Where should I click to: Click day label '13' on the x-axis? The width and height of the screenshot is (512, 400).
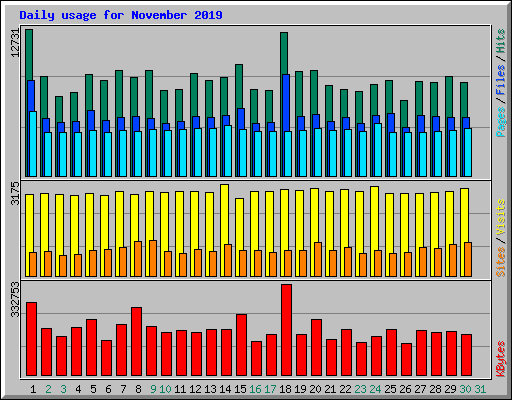[x=210, y=389]
